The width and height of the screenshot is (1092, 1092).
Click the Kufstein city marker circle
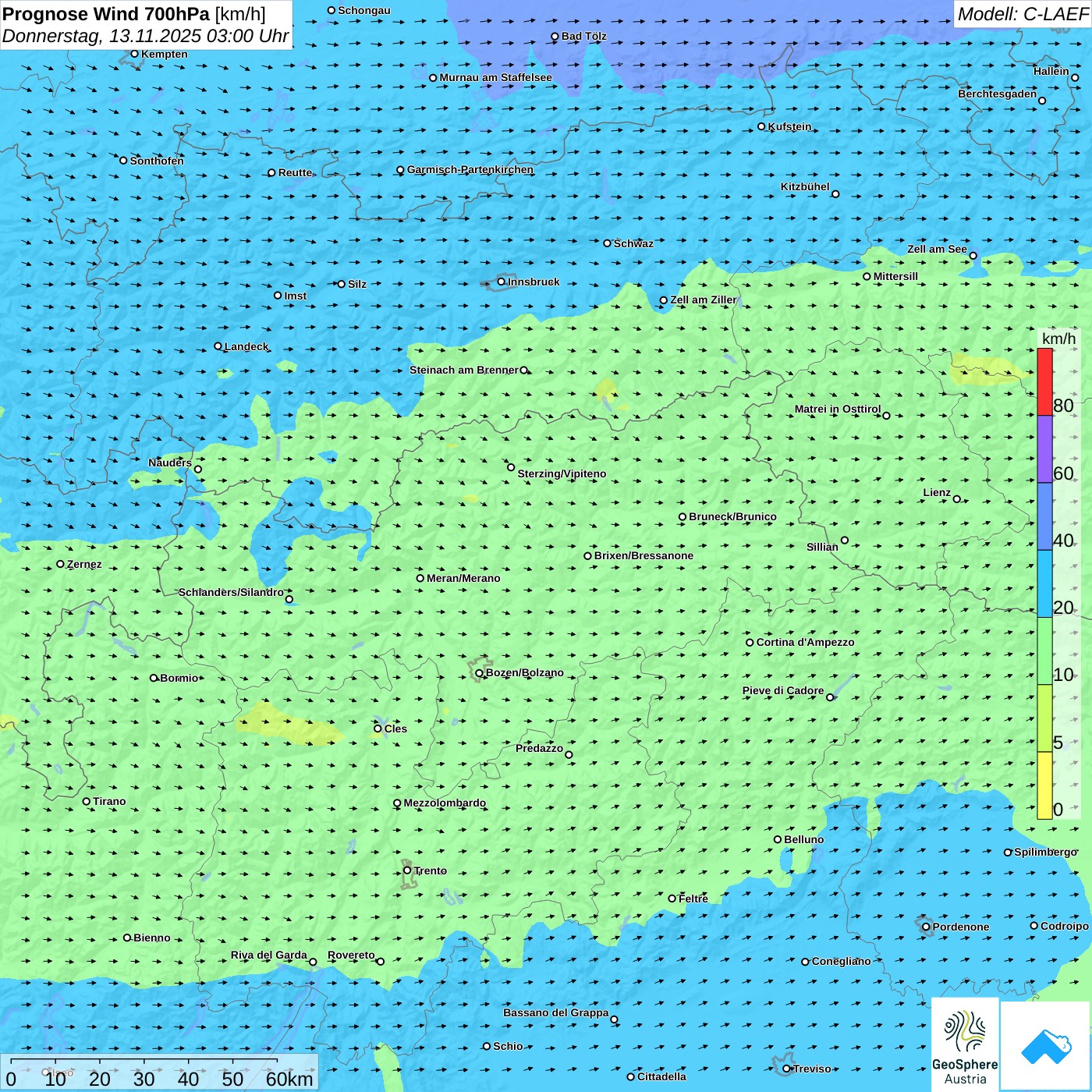tap(762, 126)
